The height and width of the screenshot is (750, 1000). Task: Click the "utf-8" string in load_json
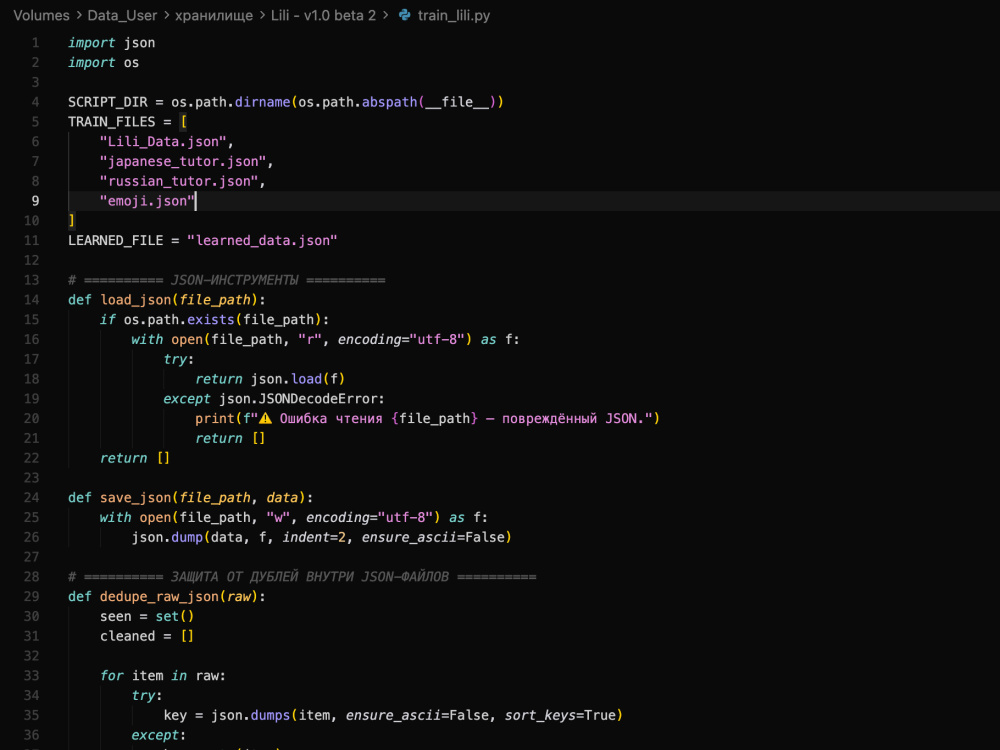[437, 339]
